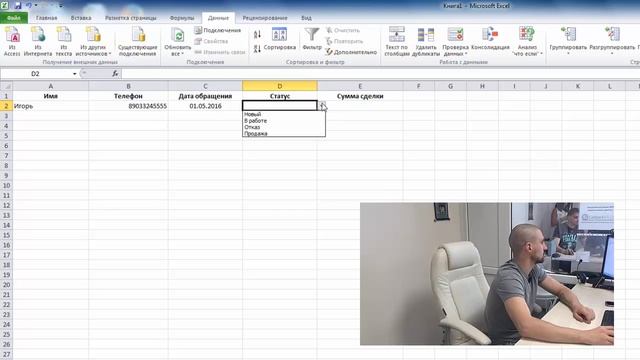Select the date cell 01.05.2016
The width and height of the screenshot is (640, 360).
click(205, 106)
